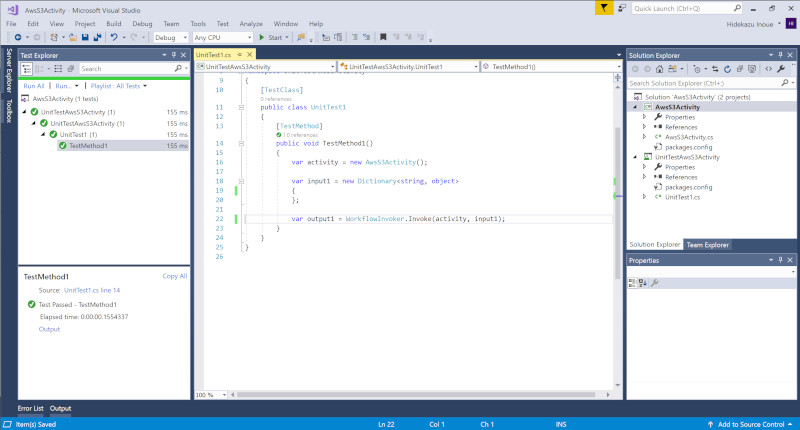Pin the Test Explorer panel
The width and height of the screenshot is (800, 430).
(173, 54)
